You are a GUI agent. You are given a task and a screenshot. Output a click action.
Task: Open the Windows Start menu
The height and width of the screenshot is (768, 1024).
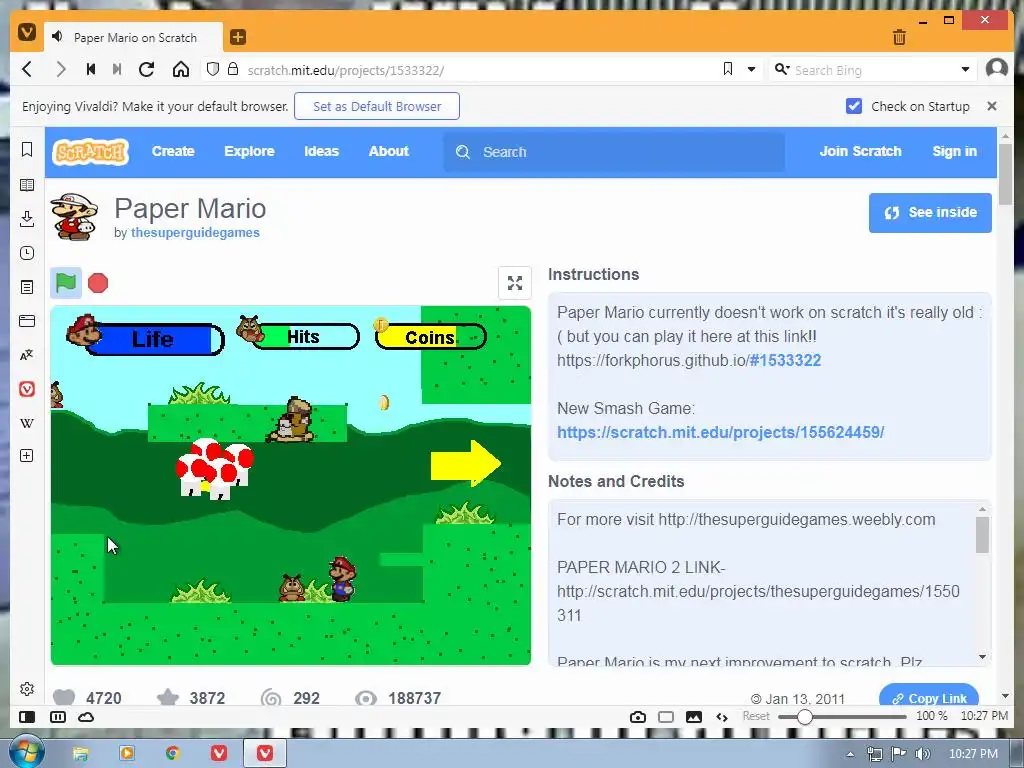(x=25, y=751)
